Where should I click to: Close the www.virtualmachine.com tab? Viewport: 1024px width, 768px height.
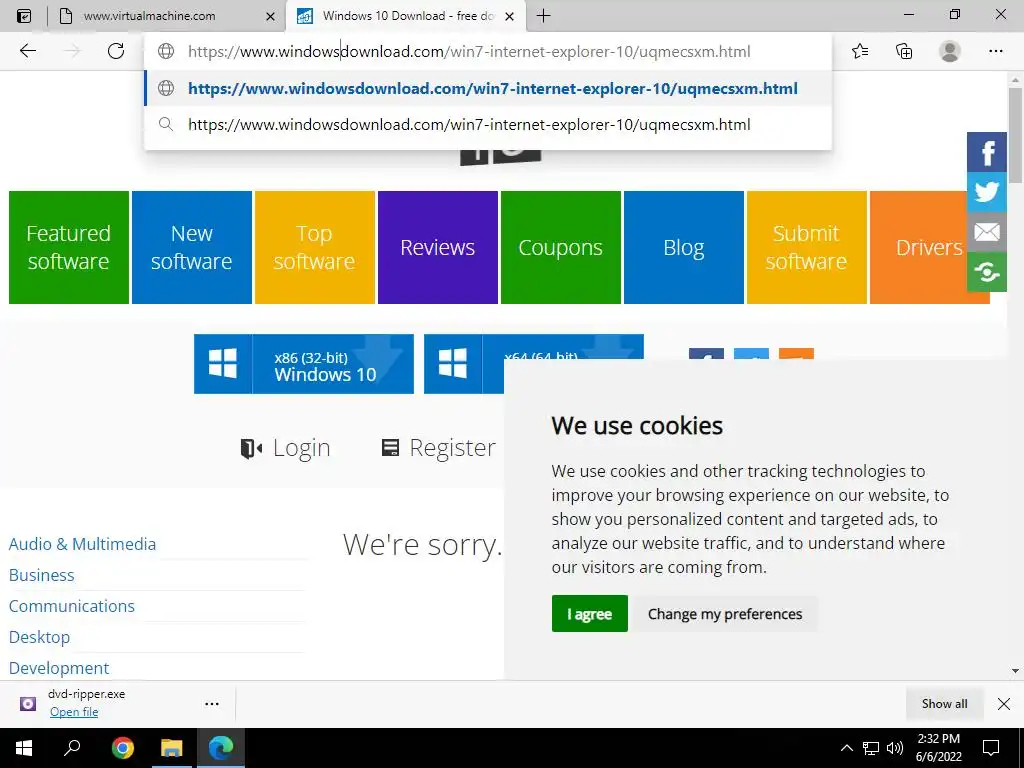(270, 16)
